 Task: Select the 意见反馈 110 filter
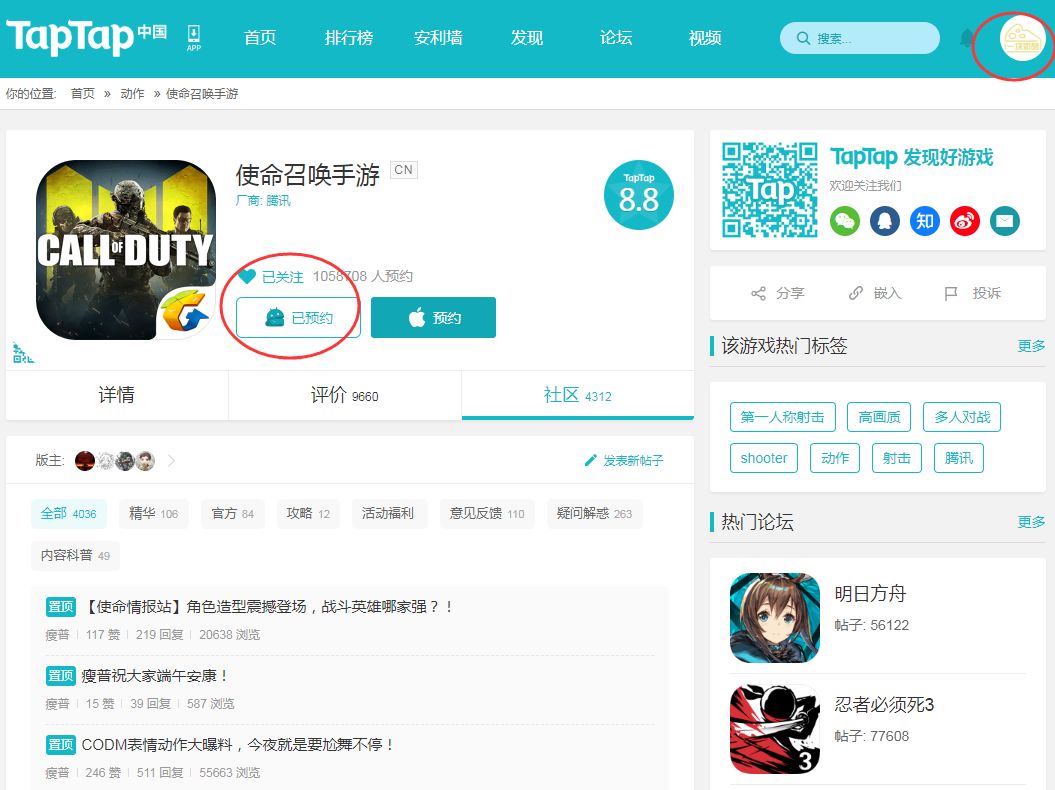pos(487,514)
